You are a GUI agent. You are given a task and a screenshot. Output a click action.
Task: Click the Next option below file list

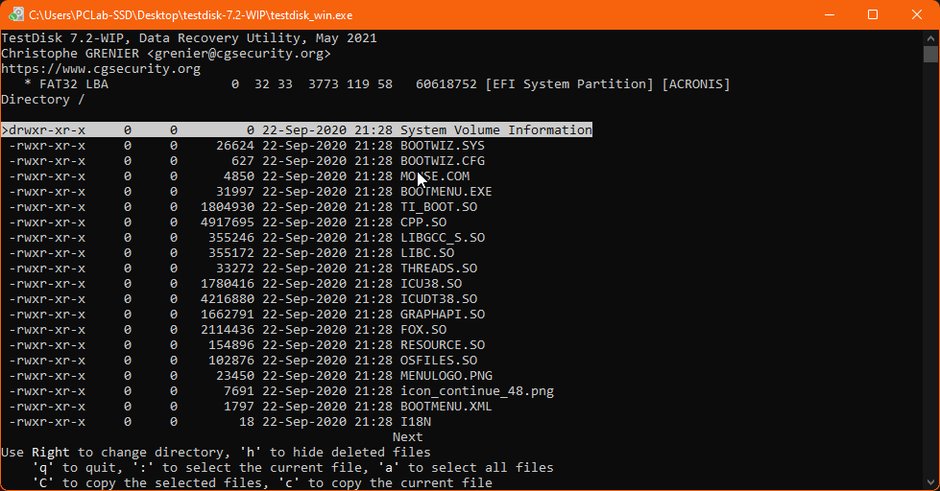408,437
